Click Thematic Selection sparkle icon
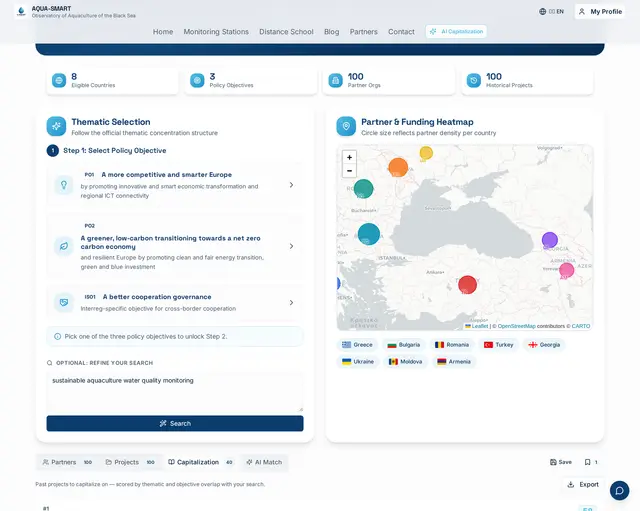Screen dimensions: 640x511 point(56,126)
